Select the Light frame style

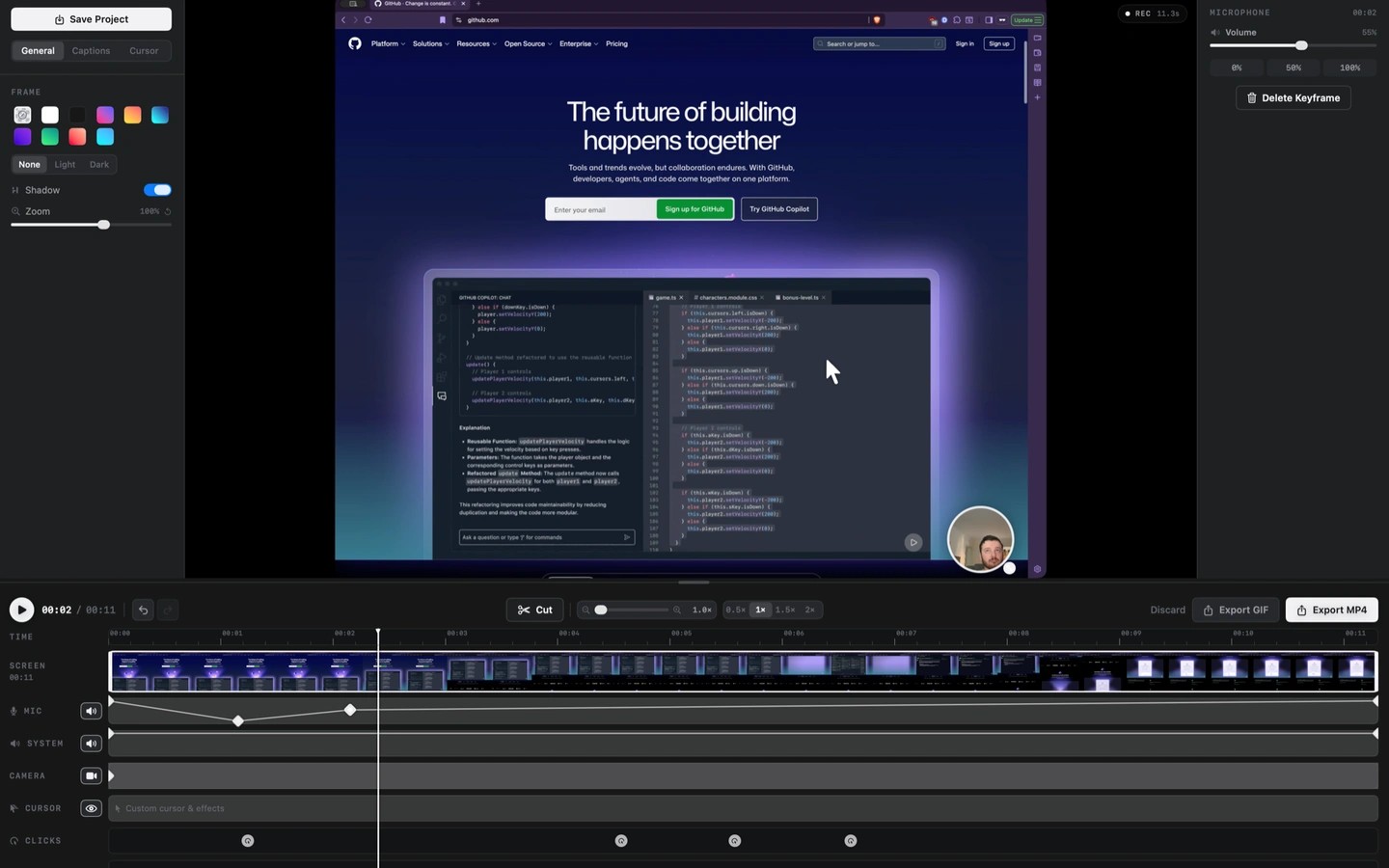(65, 165)
